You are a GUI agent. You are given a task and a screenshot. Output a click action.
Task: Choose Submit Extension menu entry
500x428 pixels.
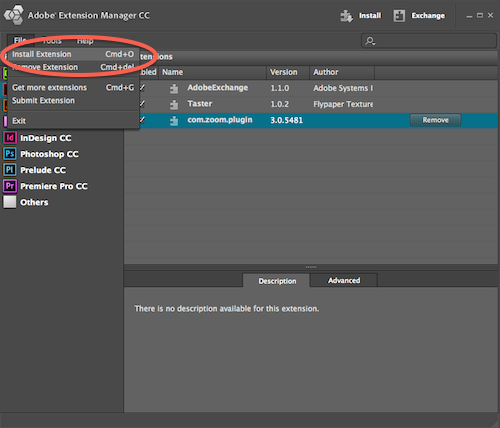point(73,100)
